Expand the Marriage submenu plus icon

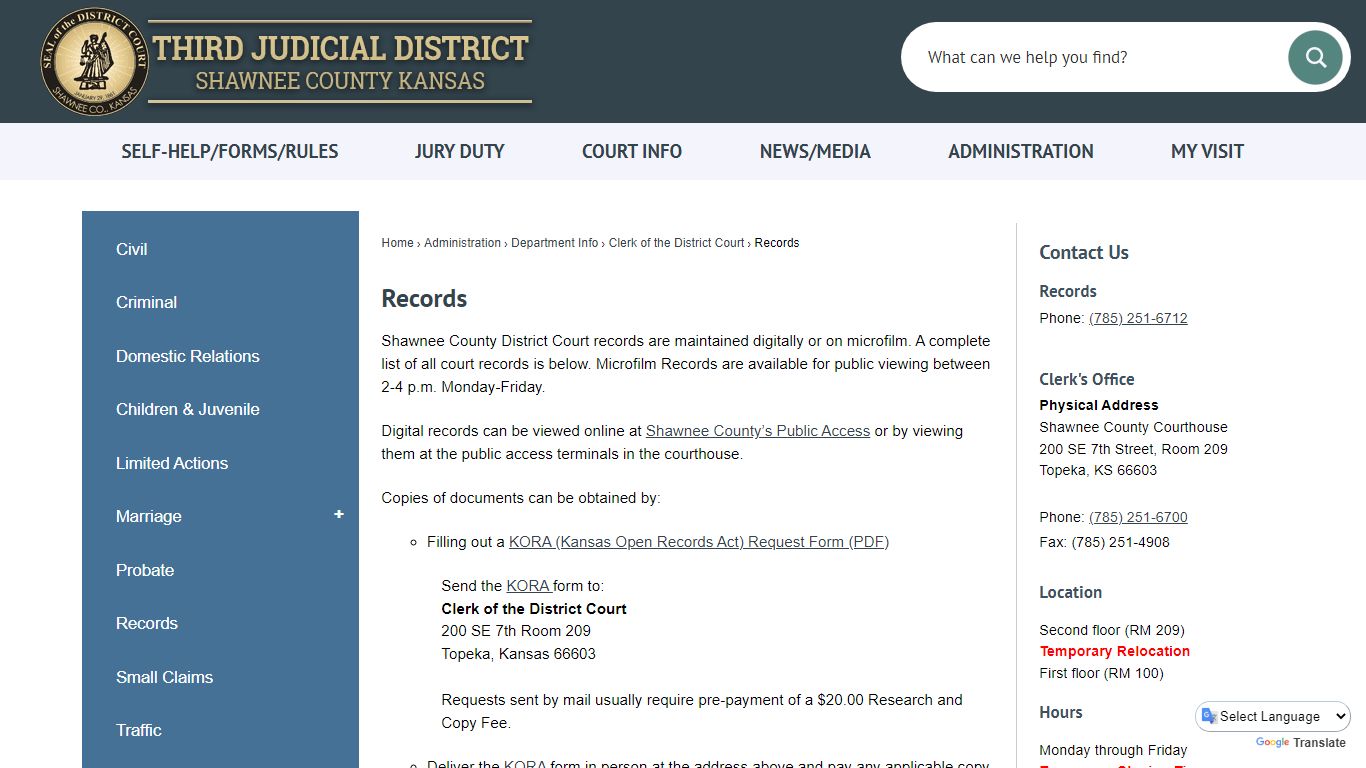339,515
